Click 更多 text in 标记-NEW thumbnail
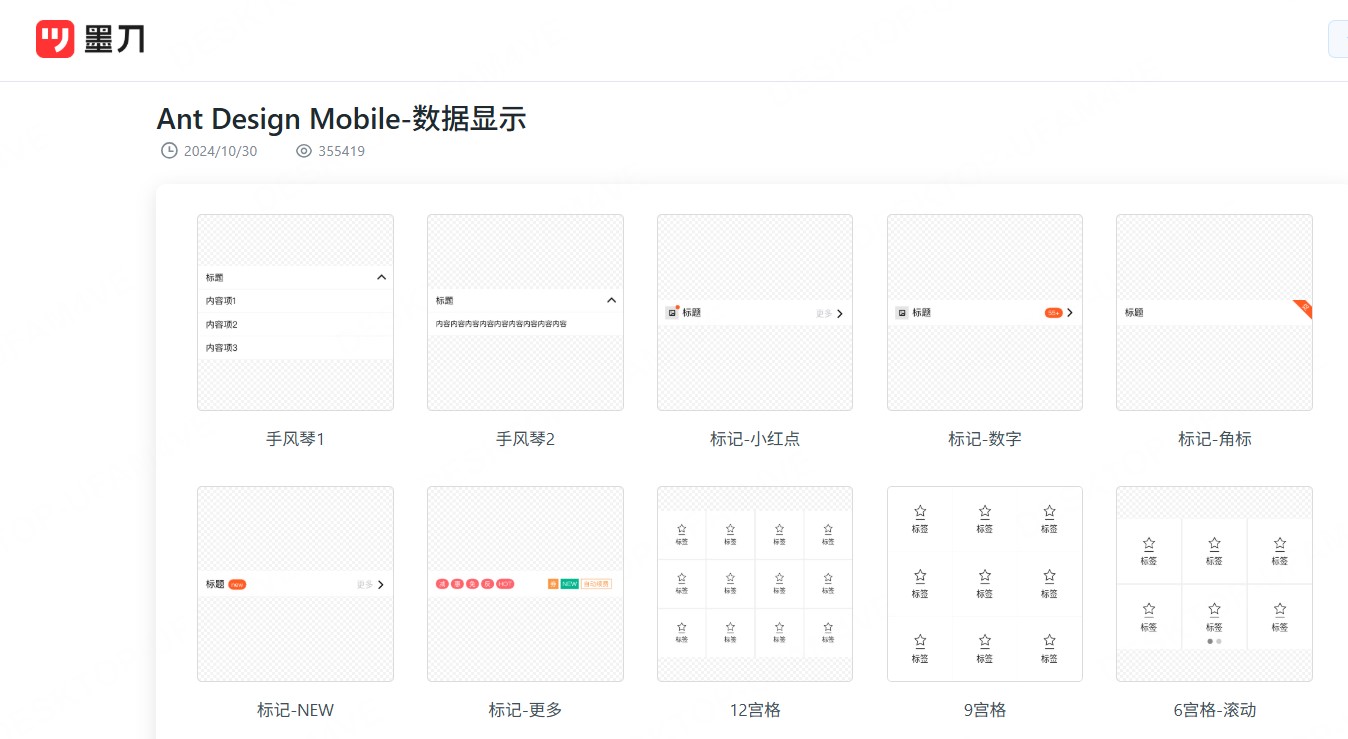 [x=364, y=584]
